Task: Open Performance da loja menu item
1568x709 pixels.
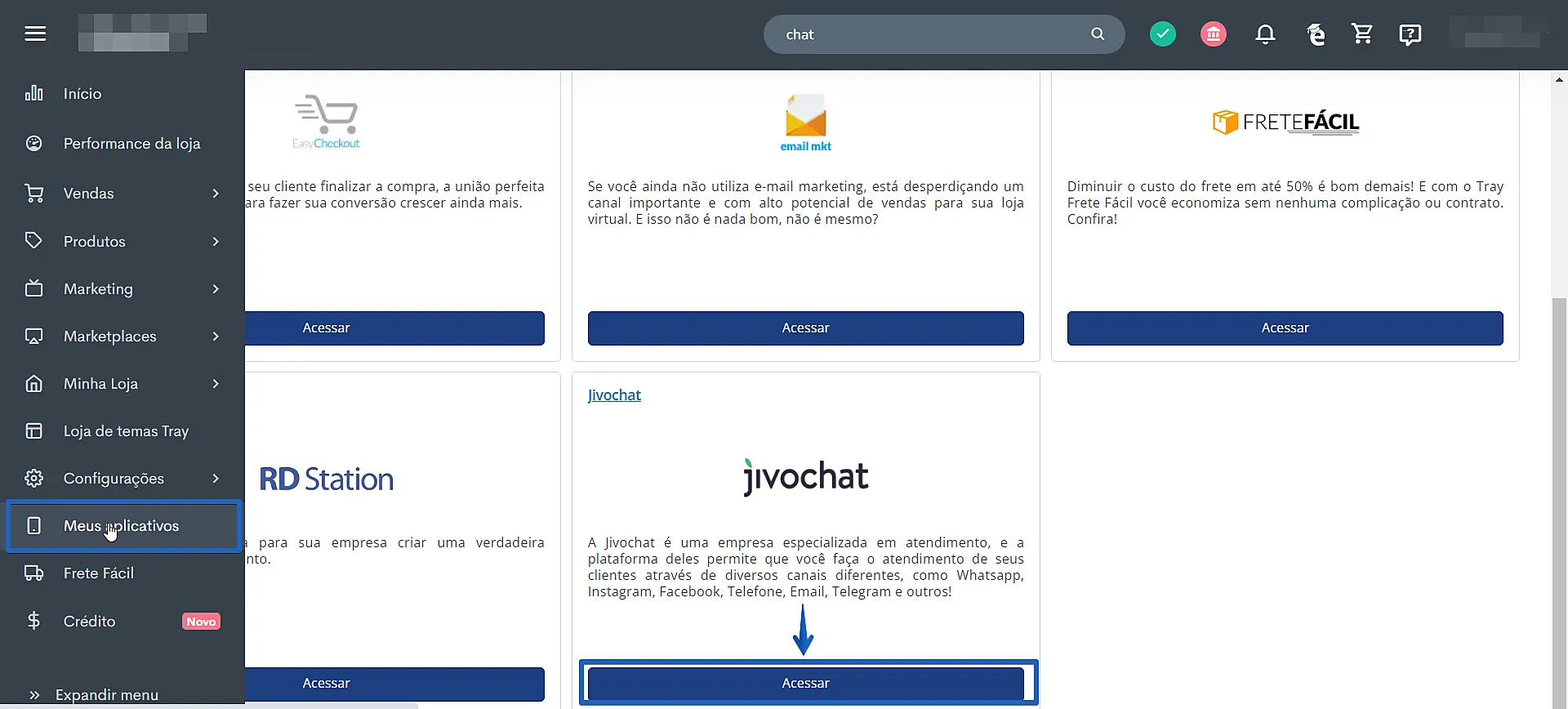Action: coord(122,144)
